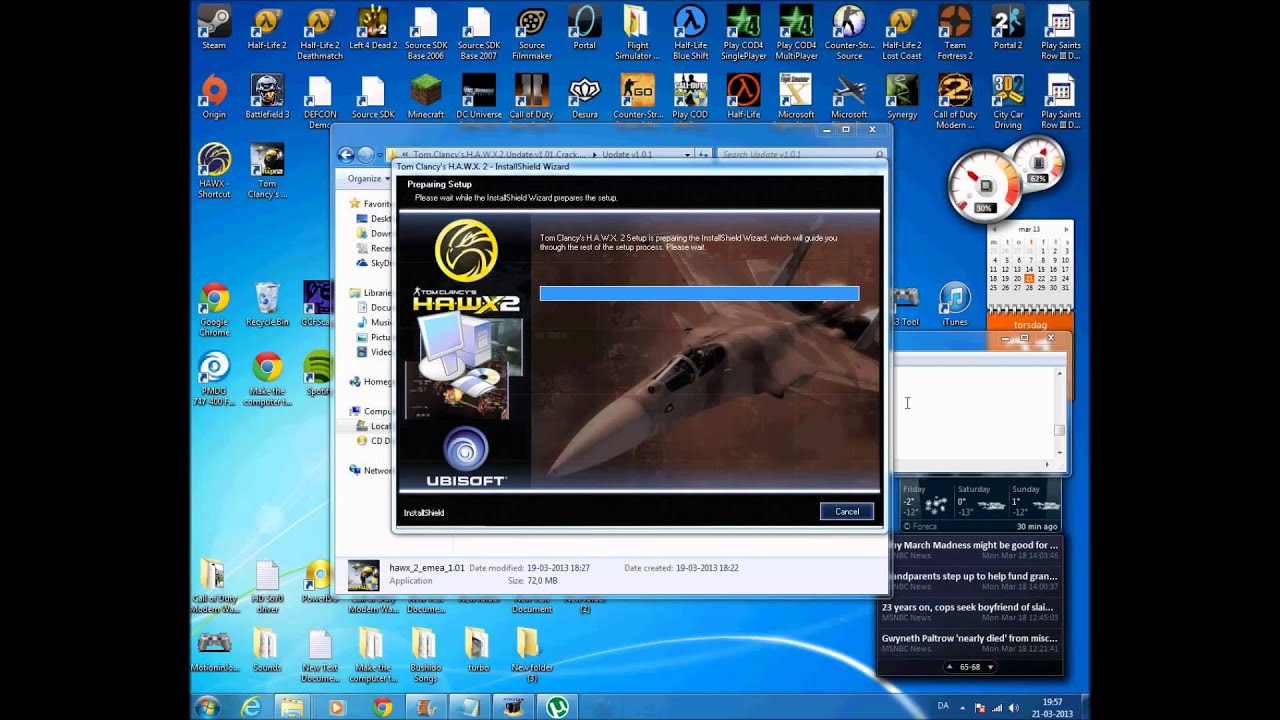Select Homegroup in Explorer navigation pane
Image resolution: width=1280 pixels, height=720 pixels.
[x=372, y=381]
